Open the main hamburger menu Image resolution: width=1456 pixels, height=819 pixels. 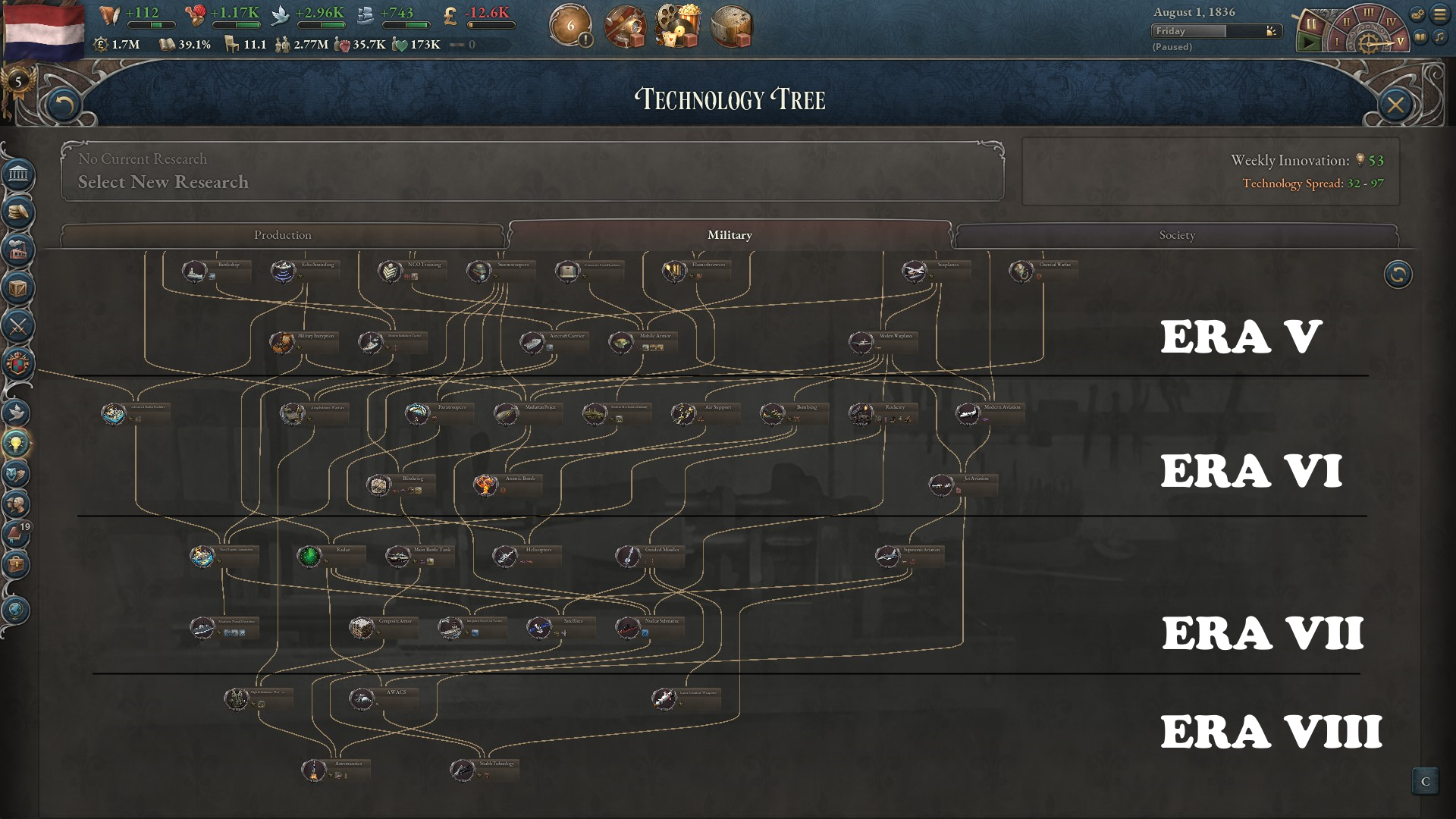click(x=1439, y=14)
